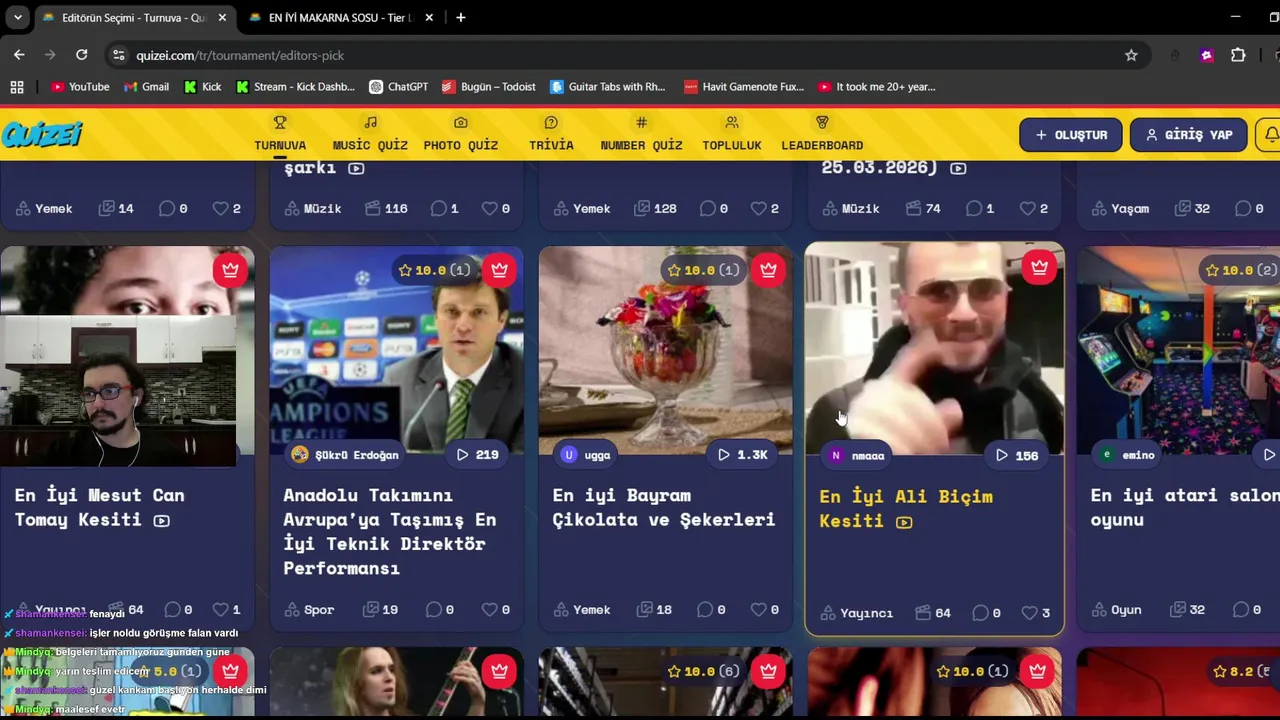Open the Bugün – Todoist bookmark
Screen dimensions: 1280x720
(489, 87)
